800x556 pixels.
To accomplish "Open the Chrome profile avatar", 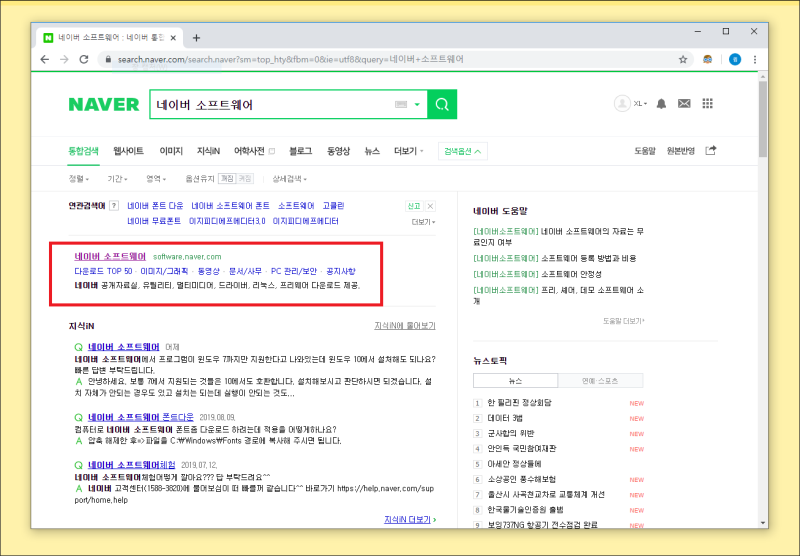I will [x=735, y=60].
